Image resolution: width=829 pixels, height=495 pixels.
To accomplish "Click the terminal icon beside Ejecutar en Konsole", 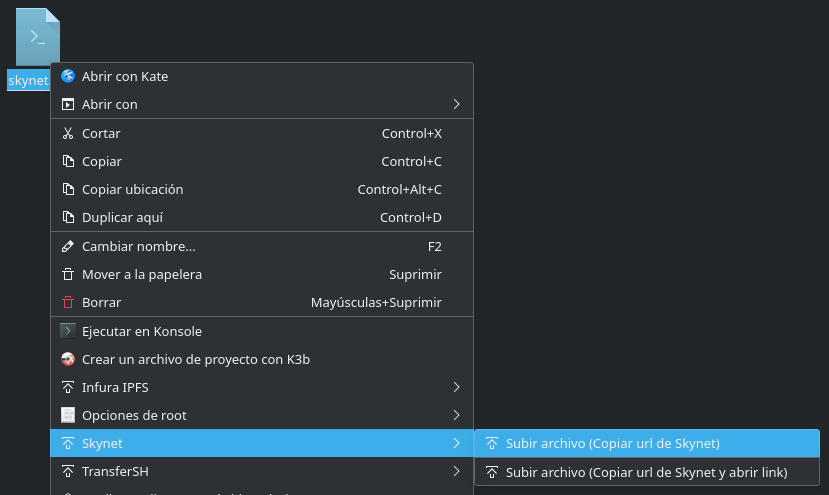I will click(68, 331).
